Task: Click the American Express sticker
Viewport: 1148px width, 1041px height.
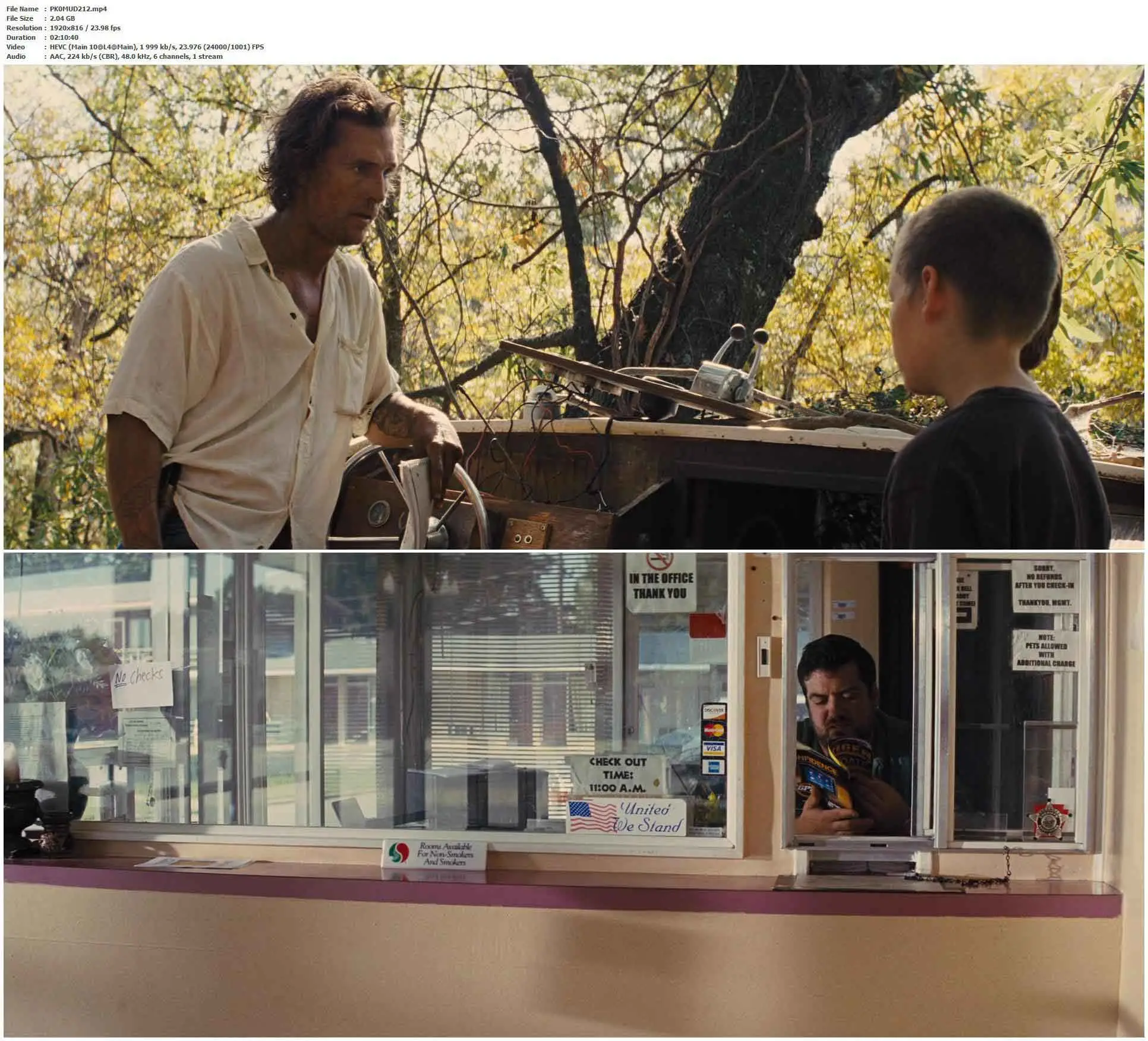Action: [714, 766]
